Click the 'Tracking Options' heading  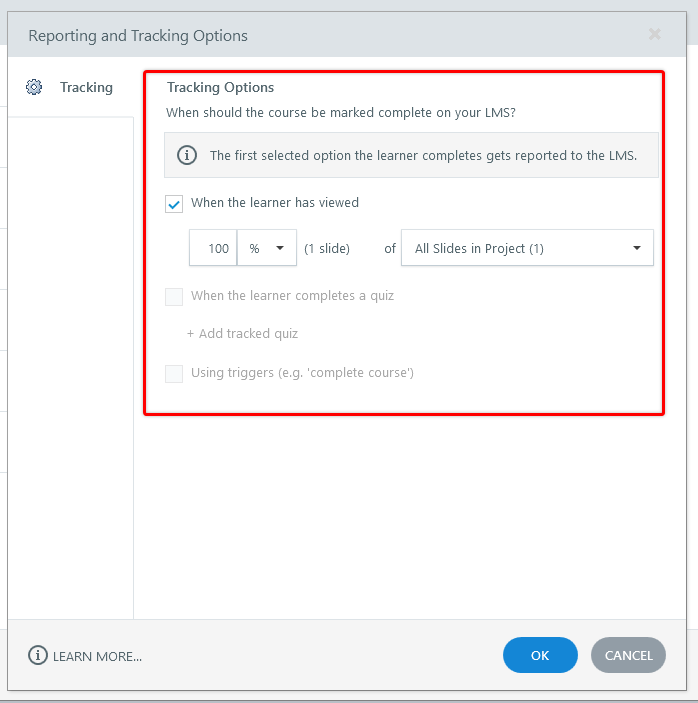(220, 87)
